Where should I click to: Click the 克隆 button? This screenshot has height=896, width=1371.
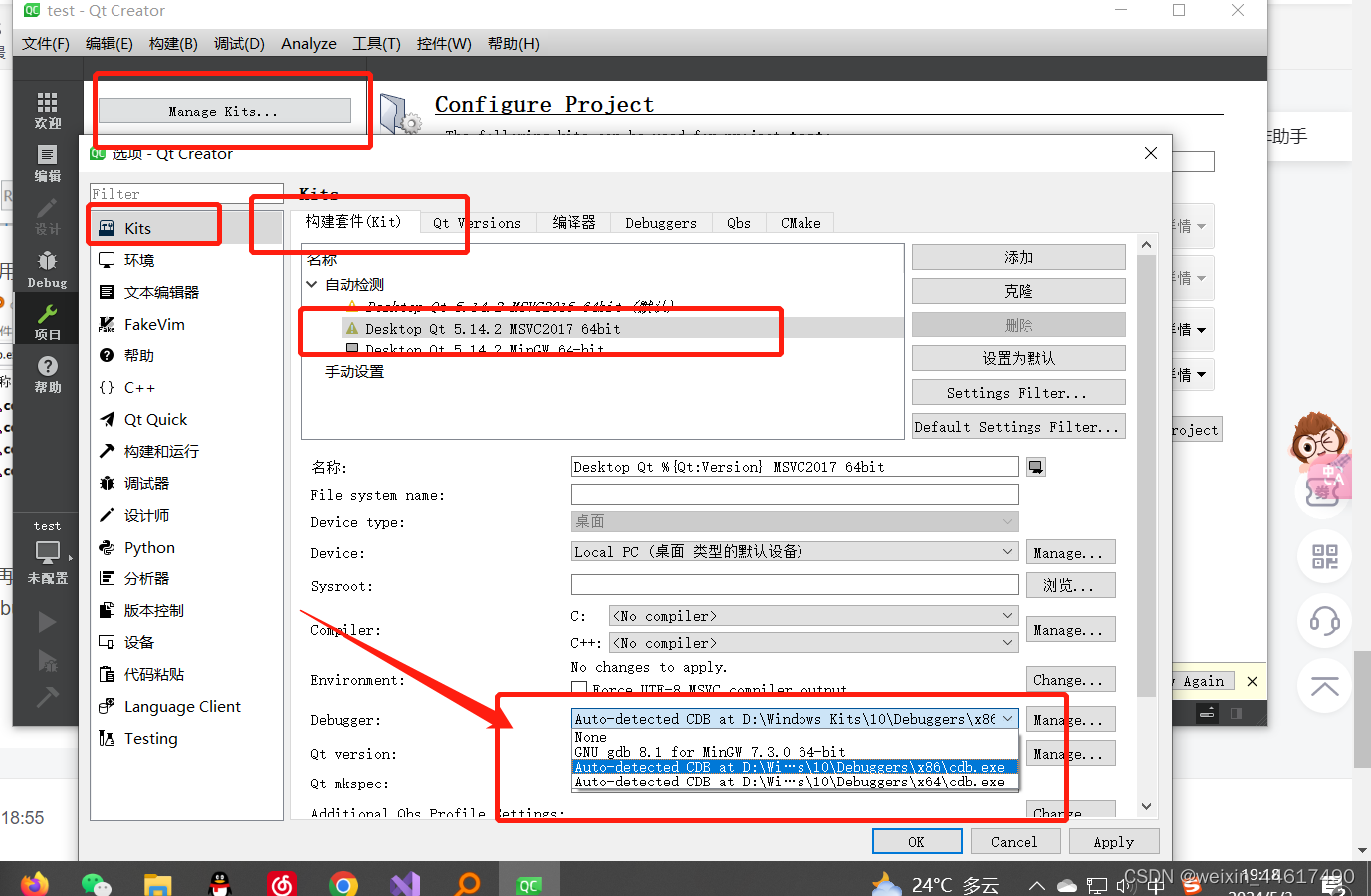tap(1019, 291)
